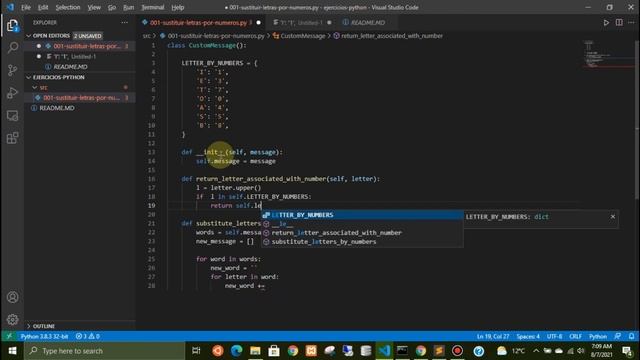This screenshot has width=640, height=360.
Task: Click the remote window indicator in status bar
Action: tap(9, 336)
